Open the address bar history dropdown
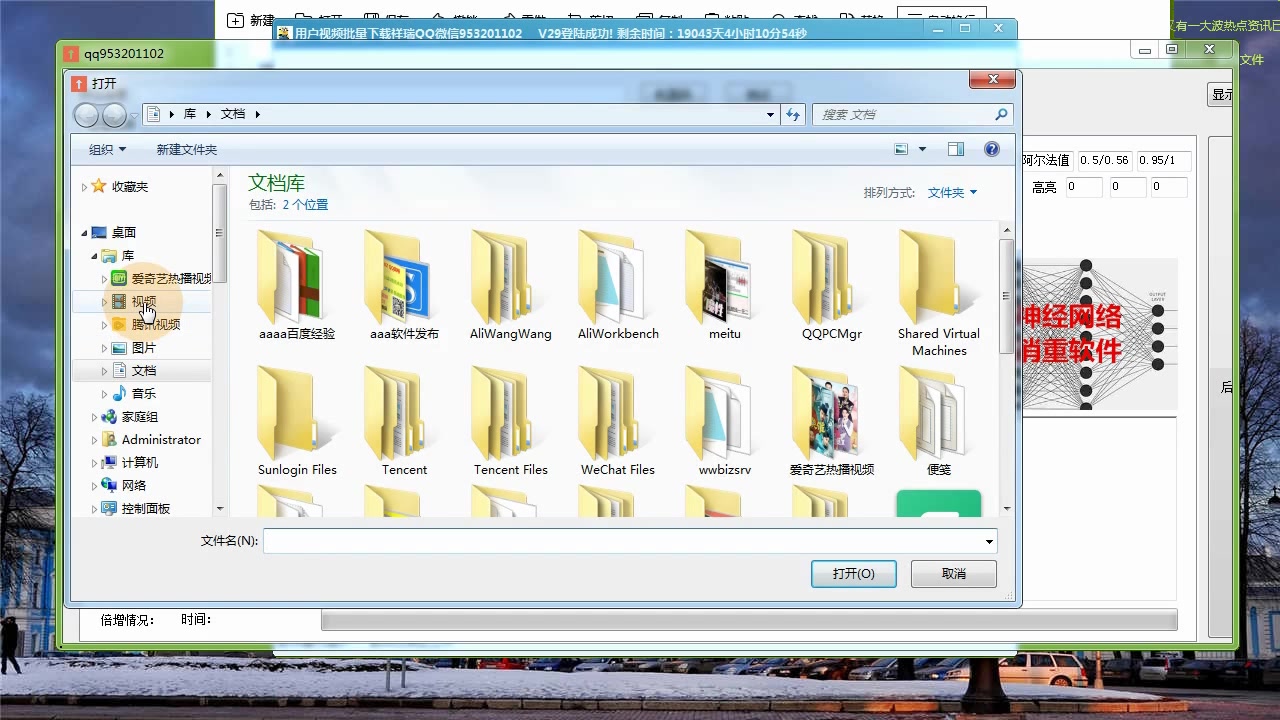This screenshot has width=1280, height=720. 770,114
